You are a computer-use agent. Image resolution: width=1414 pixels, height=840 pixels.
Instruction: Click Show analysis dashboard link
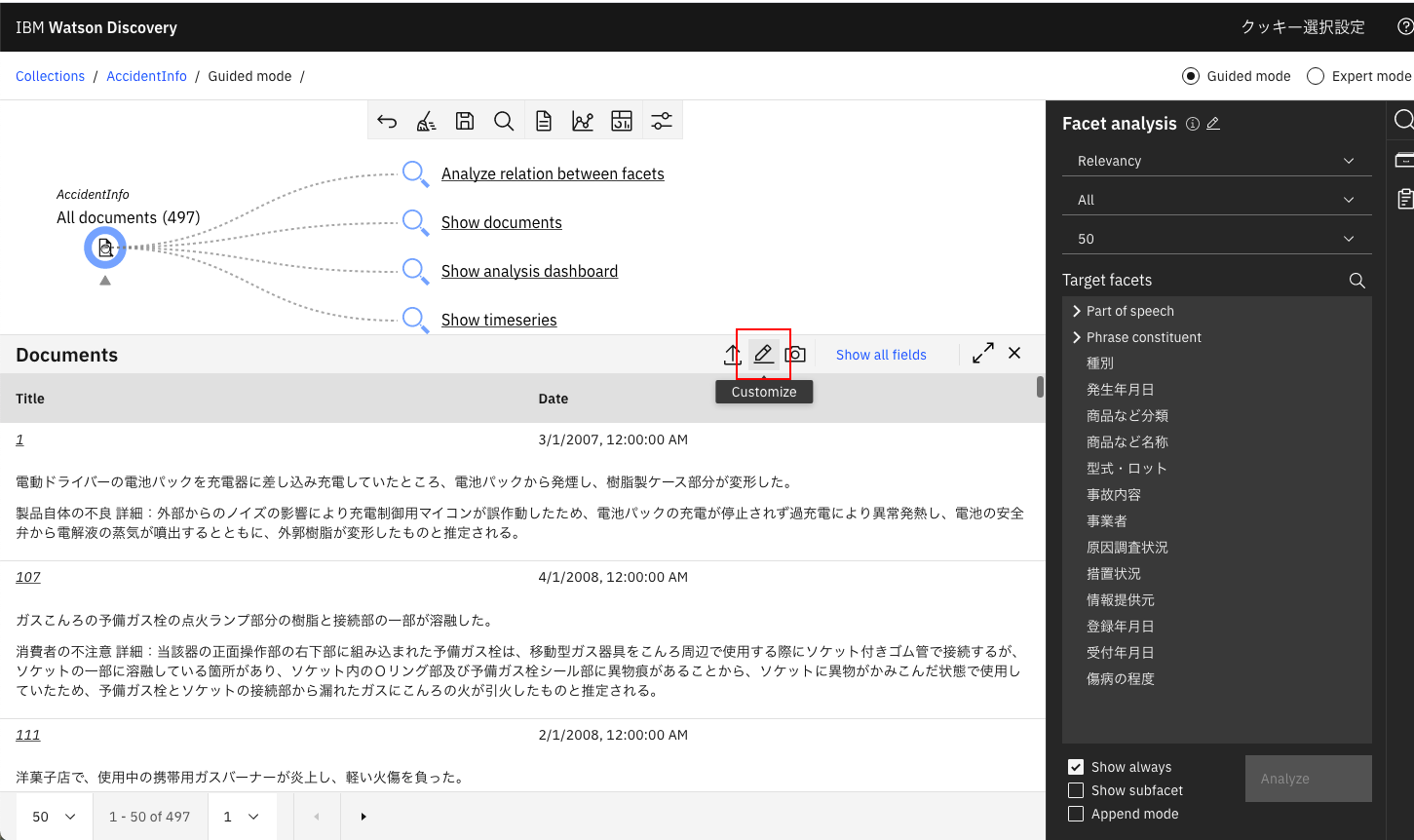(x=529, y=271)
